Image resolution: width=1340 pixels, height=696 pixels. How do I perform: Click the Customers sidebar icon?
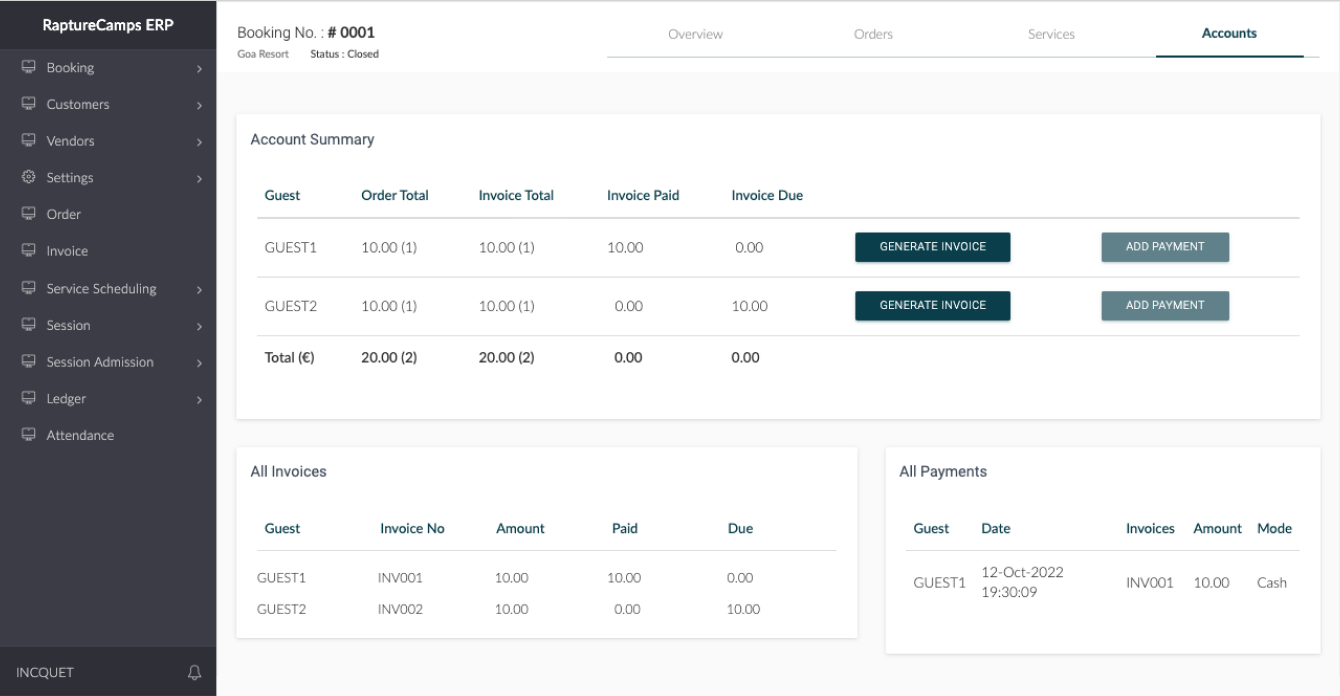[28, 104]
